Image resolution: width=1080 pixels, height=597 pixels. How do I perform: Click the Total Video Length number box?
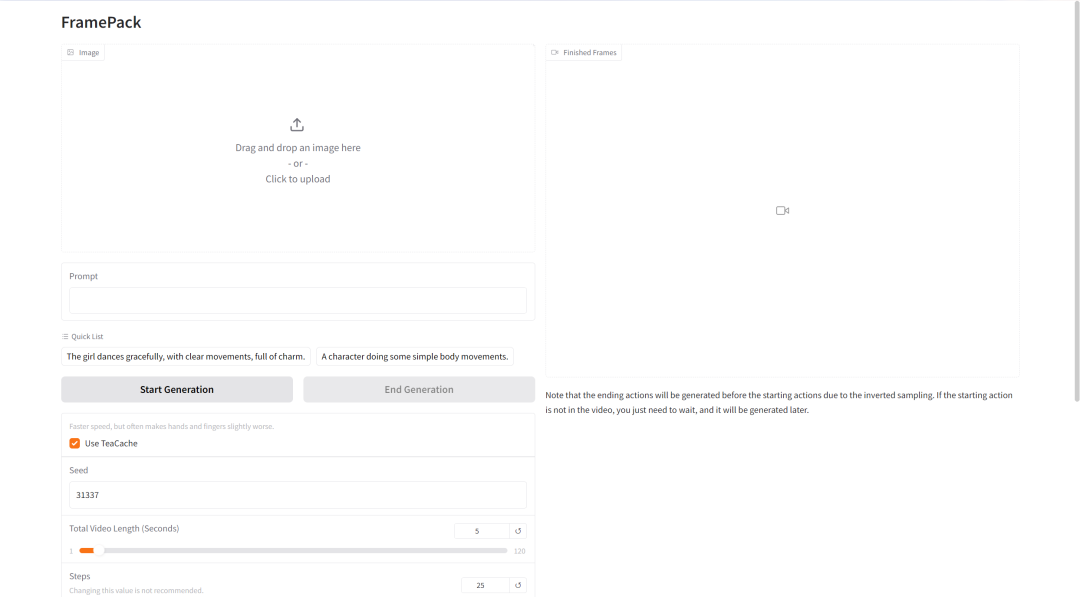click(481, 531)
